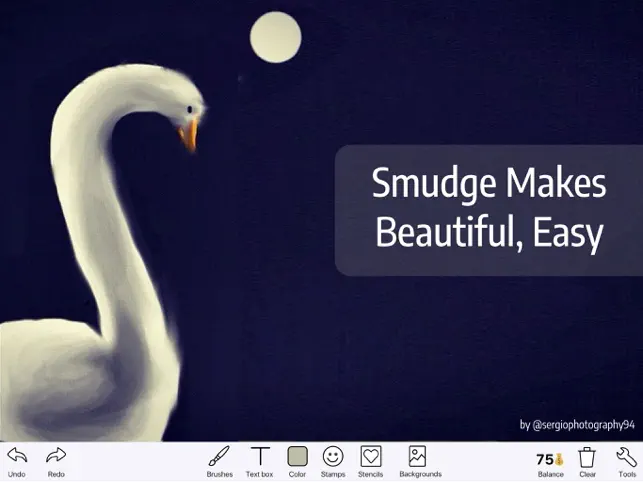Click the Redo arrow icon
Screen dimensions: 643x482
(56, 455)
